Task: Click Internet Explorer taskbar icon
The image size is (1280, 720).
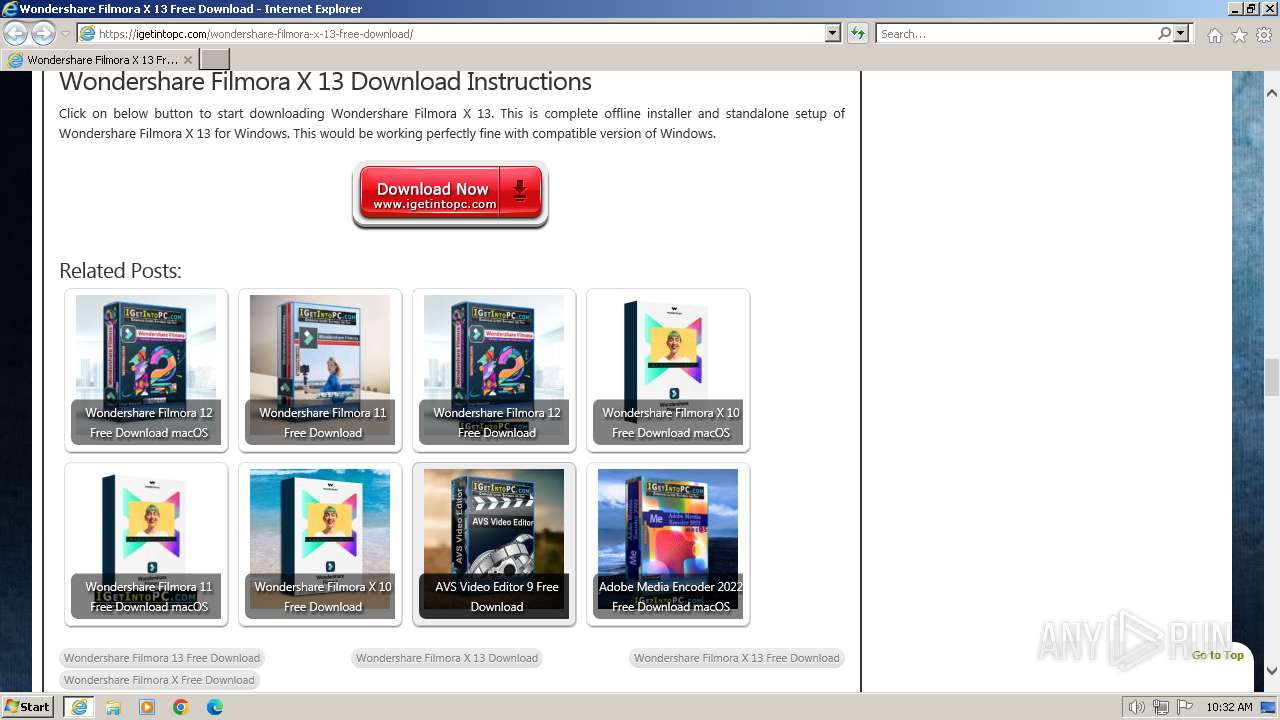Action: click(79, 707)
